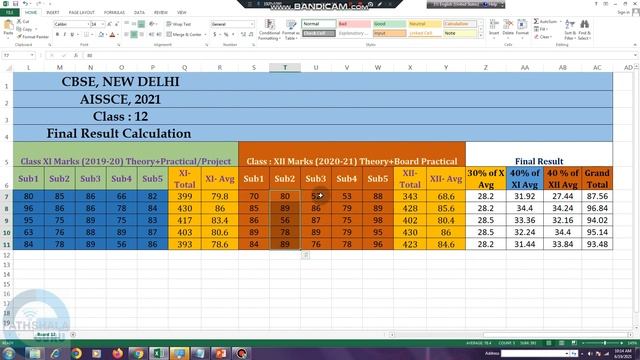The width and height of the screenshot is (640, 360).
Task: Apply the Good cell style
Action: [x=389, y=24]
